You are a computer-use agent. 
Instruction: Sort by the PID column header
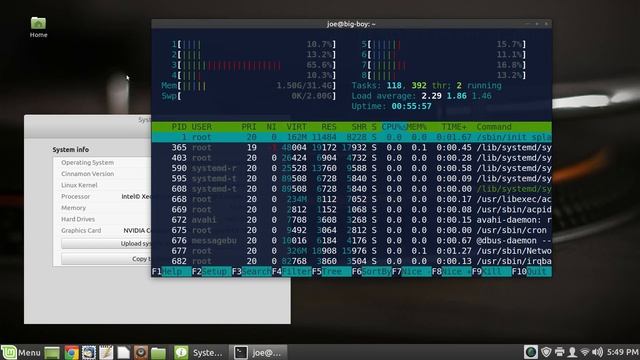click(x=179, y=127)
